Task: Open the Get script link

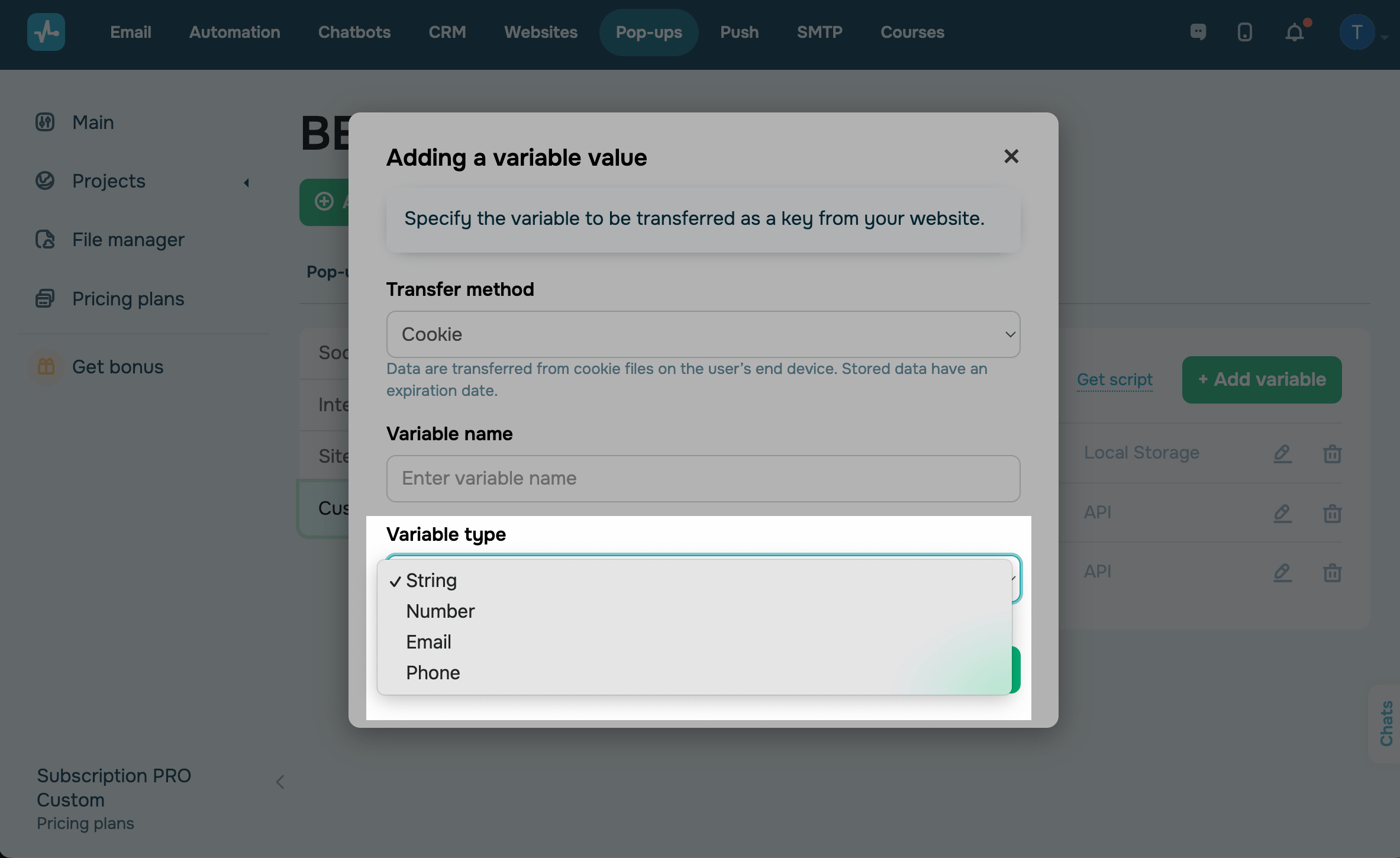Action: pyautogui.click(x=1115, y=379)
